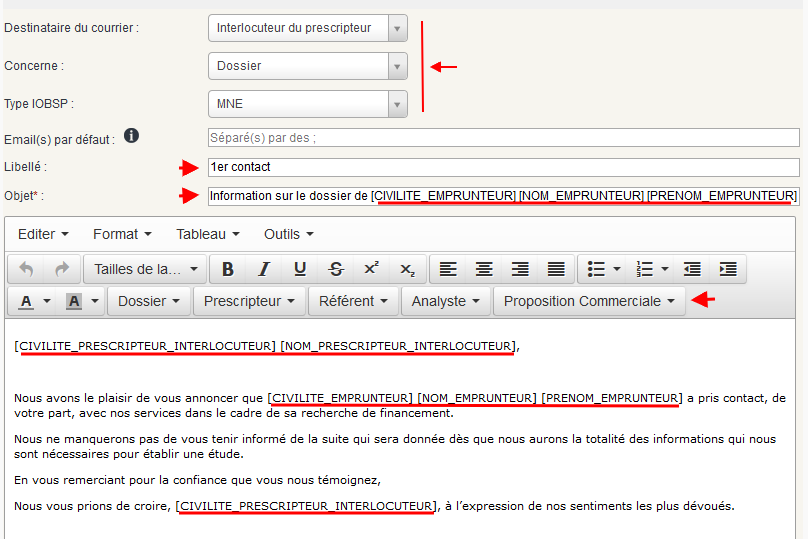Viewport: 808px width, 539px height.
Task: Undo the last edit
Action: [x=26, y=269]
